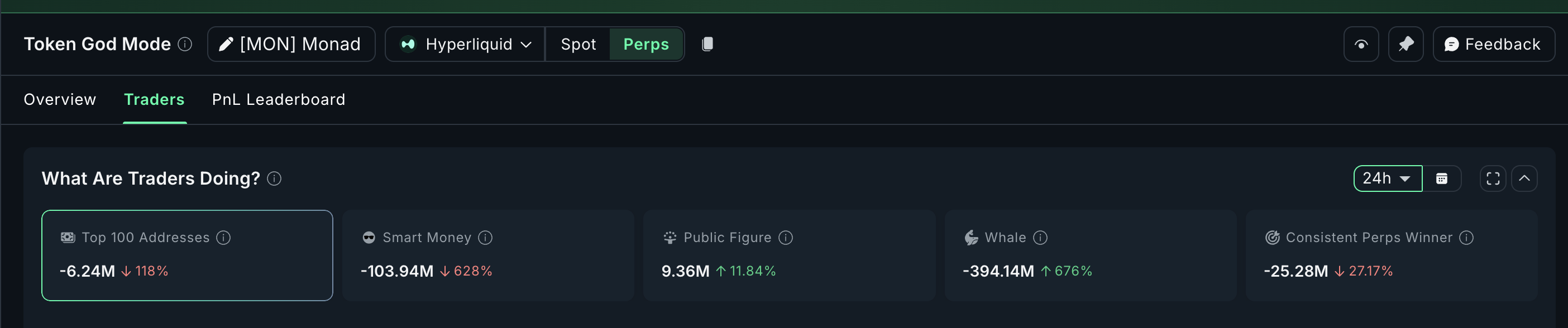Screen dimensions: 1568x328
Task: Collapse the What Are Traders Doing panel
Action: pyautogui.click(x=1526, y=179)
